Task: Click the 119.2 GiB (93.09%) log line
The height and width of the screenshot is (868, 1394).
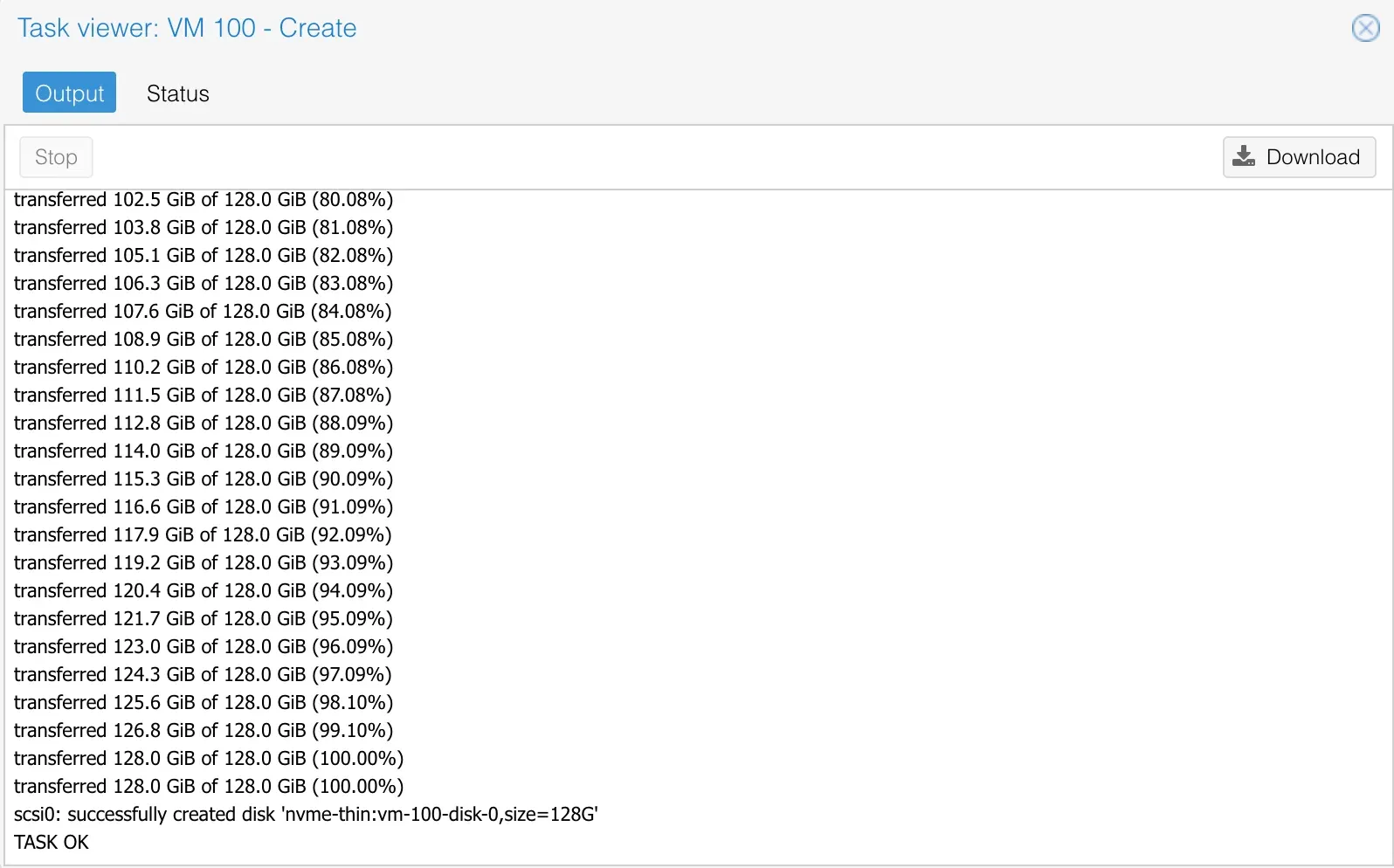Action: point(204,562)
